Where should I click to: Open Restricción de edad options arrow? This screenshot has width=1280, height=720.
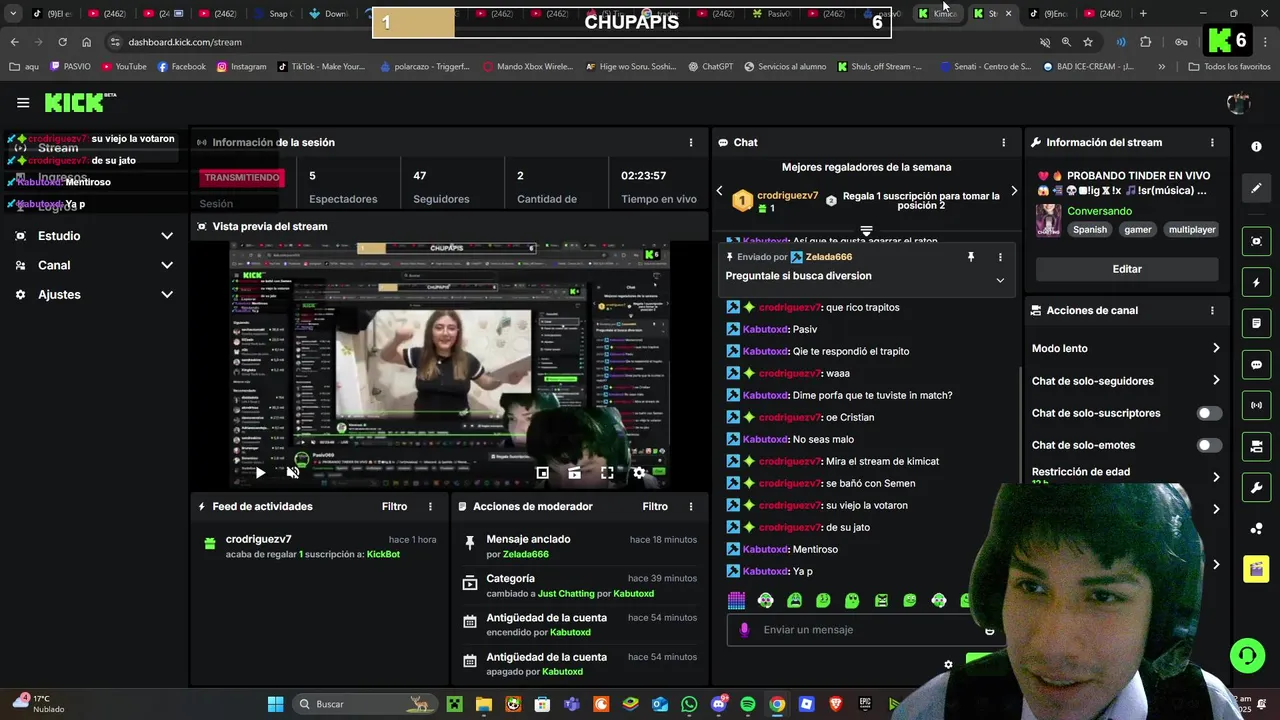coord(1216,477)
